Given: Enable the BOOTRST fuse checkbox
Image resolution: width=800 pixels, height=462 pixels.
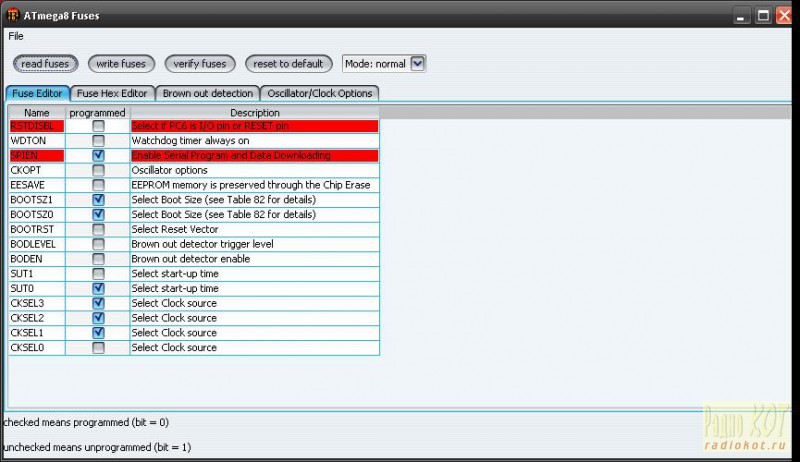Looking at the screenshot, I should click(x=98, y=229).
